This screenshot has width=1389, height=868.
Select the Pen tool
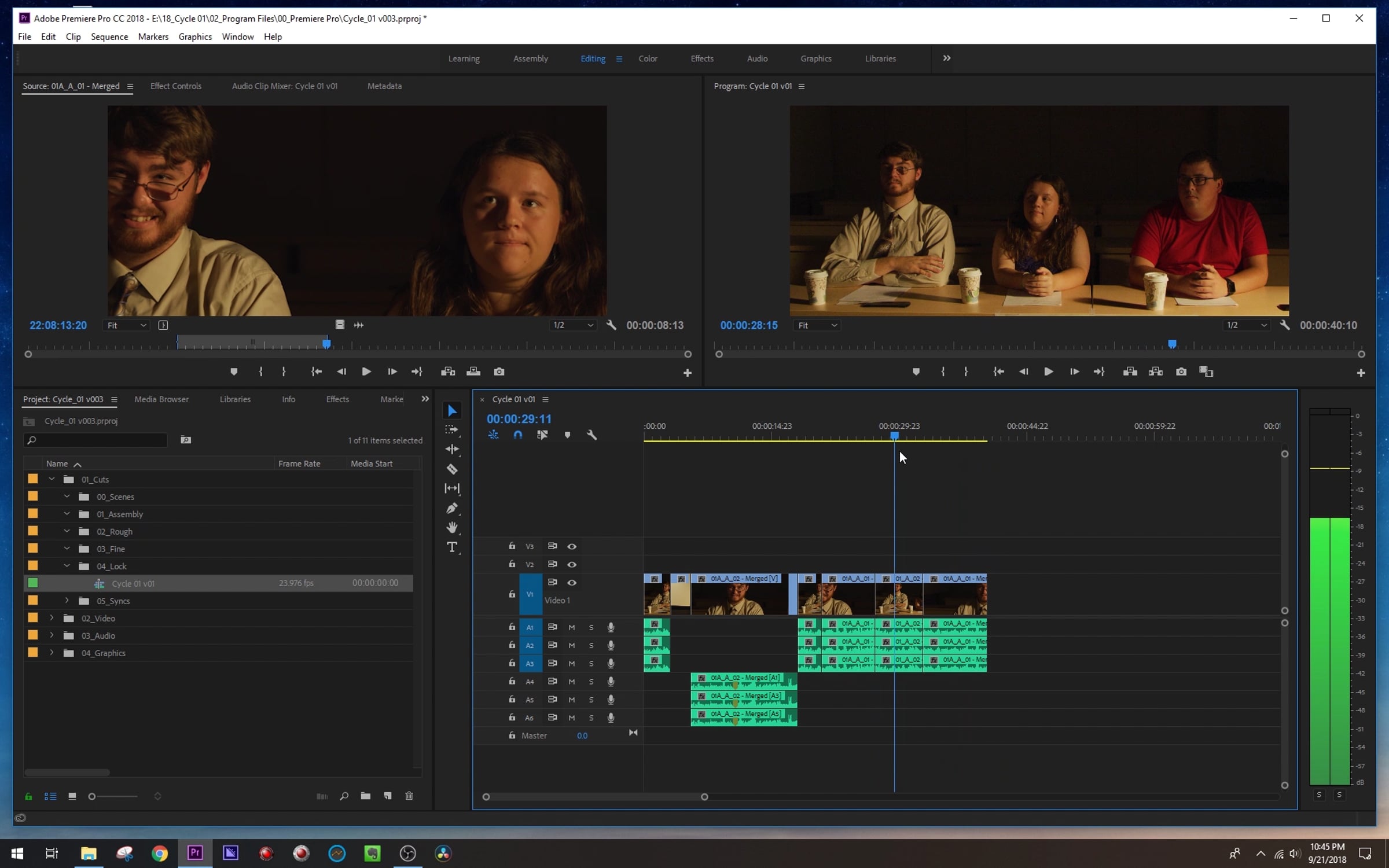point(452,509)
